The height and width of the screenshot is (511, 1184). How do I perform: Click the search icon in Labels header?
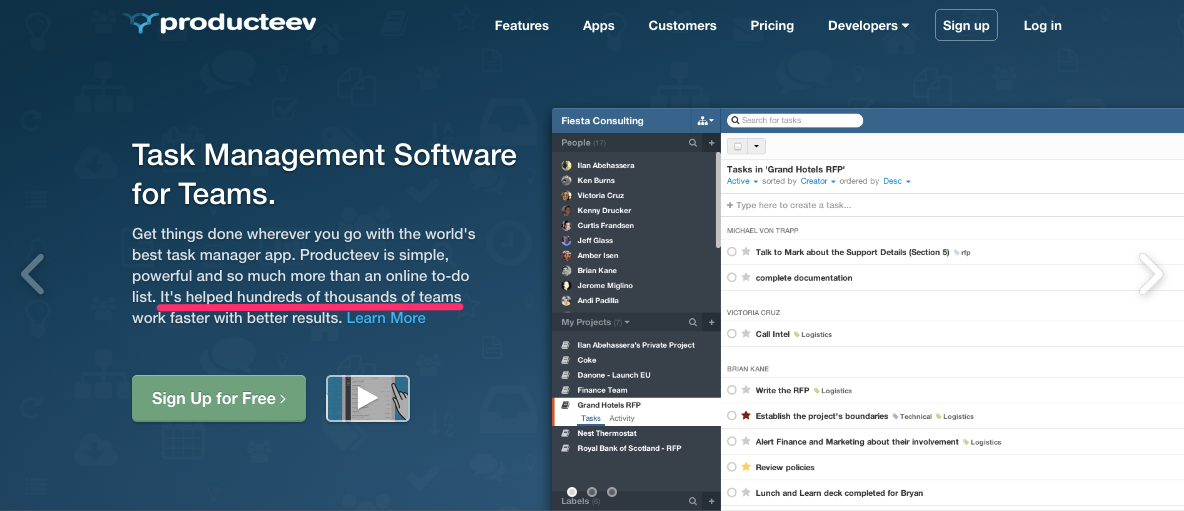tap(692, 501)
